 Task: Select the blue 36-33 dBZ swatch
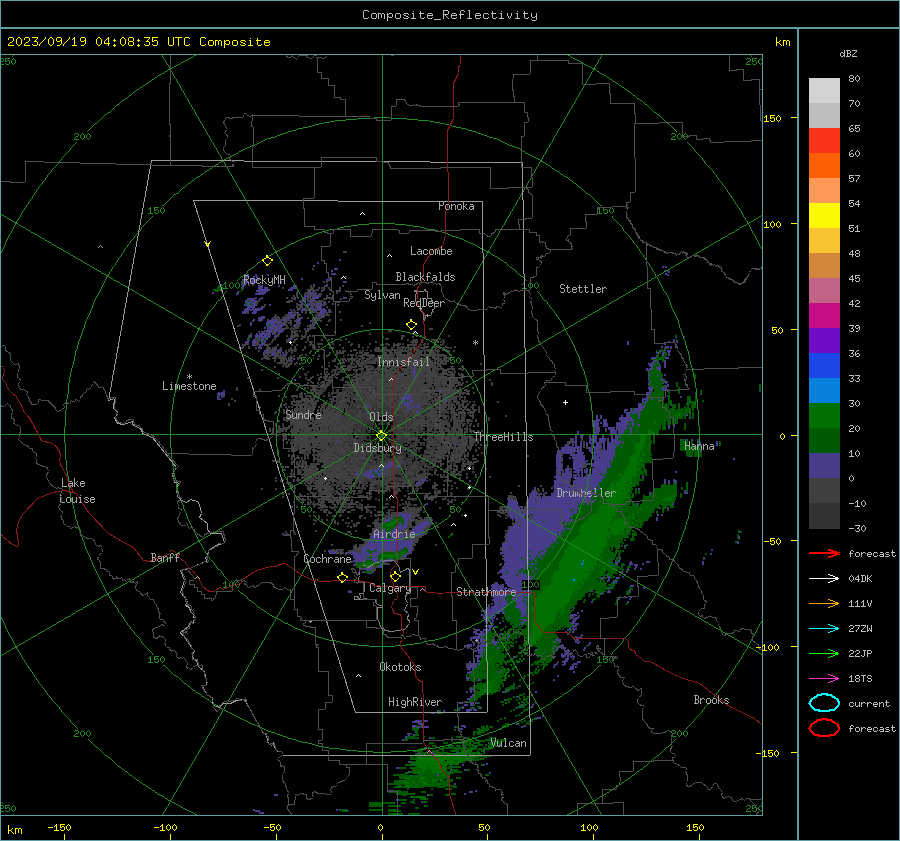coord(824,366)
